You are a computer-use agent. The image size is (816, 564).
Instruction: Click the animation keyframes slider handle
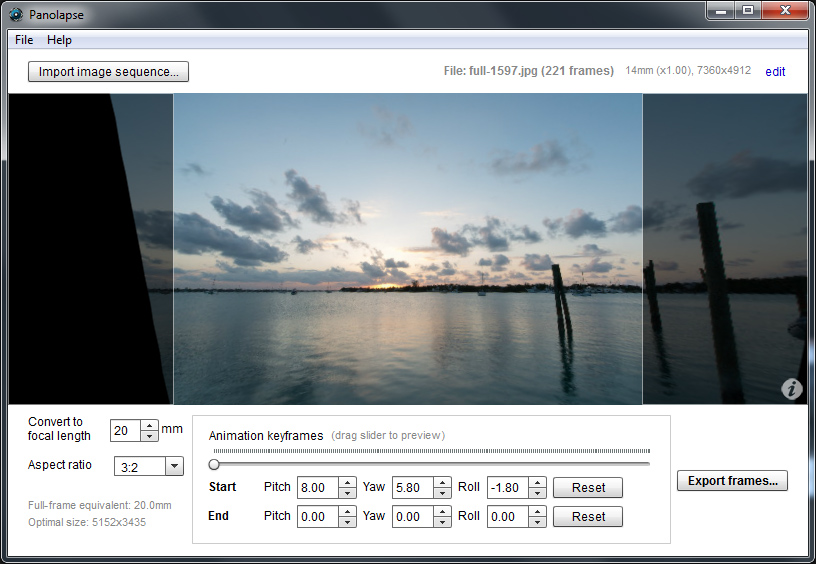click(x=214, y=464)
